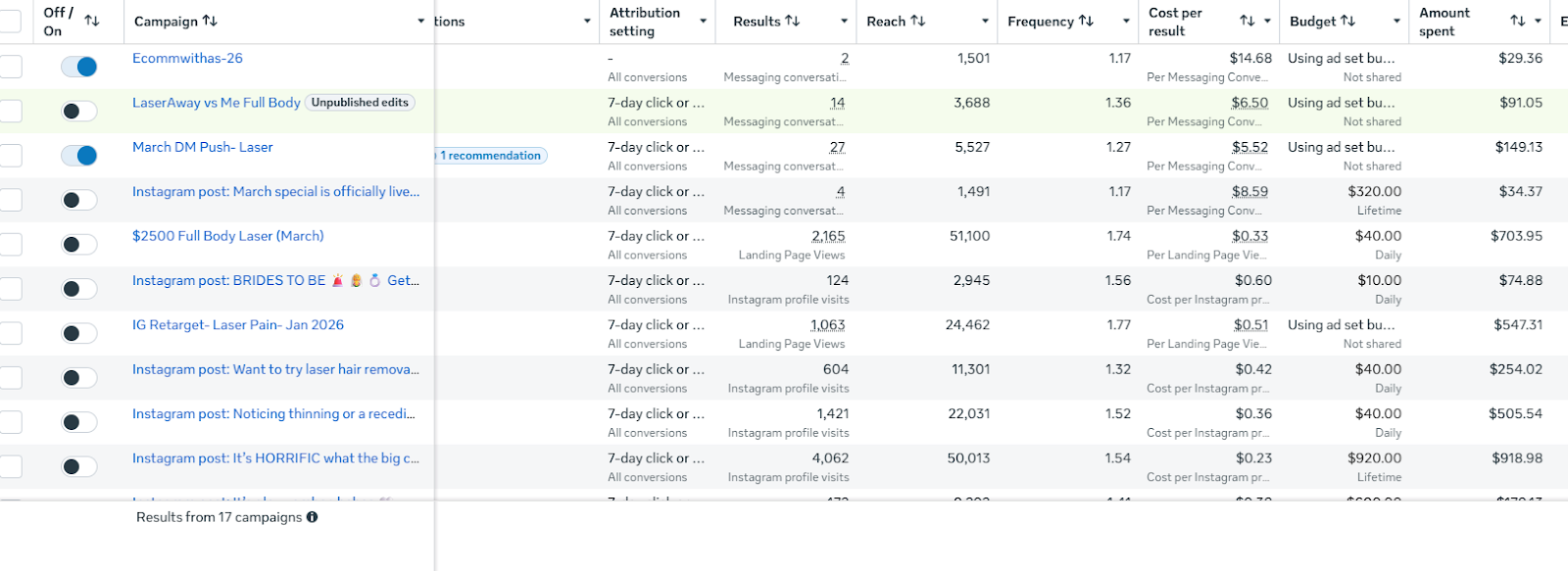This screenshot has width=1568, height=571.
Task: Sort by the Off / On column icon
Action: 92,21
